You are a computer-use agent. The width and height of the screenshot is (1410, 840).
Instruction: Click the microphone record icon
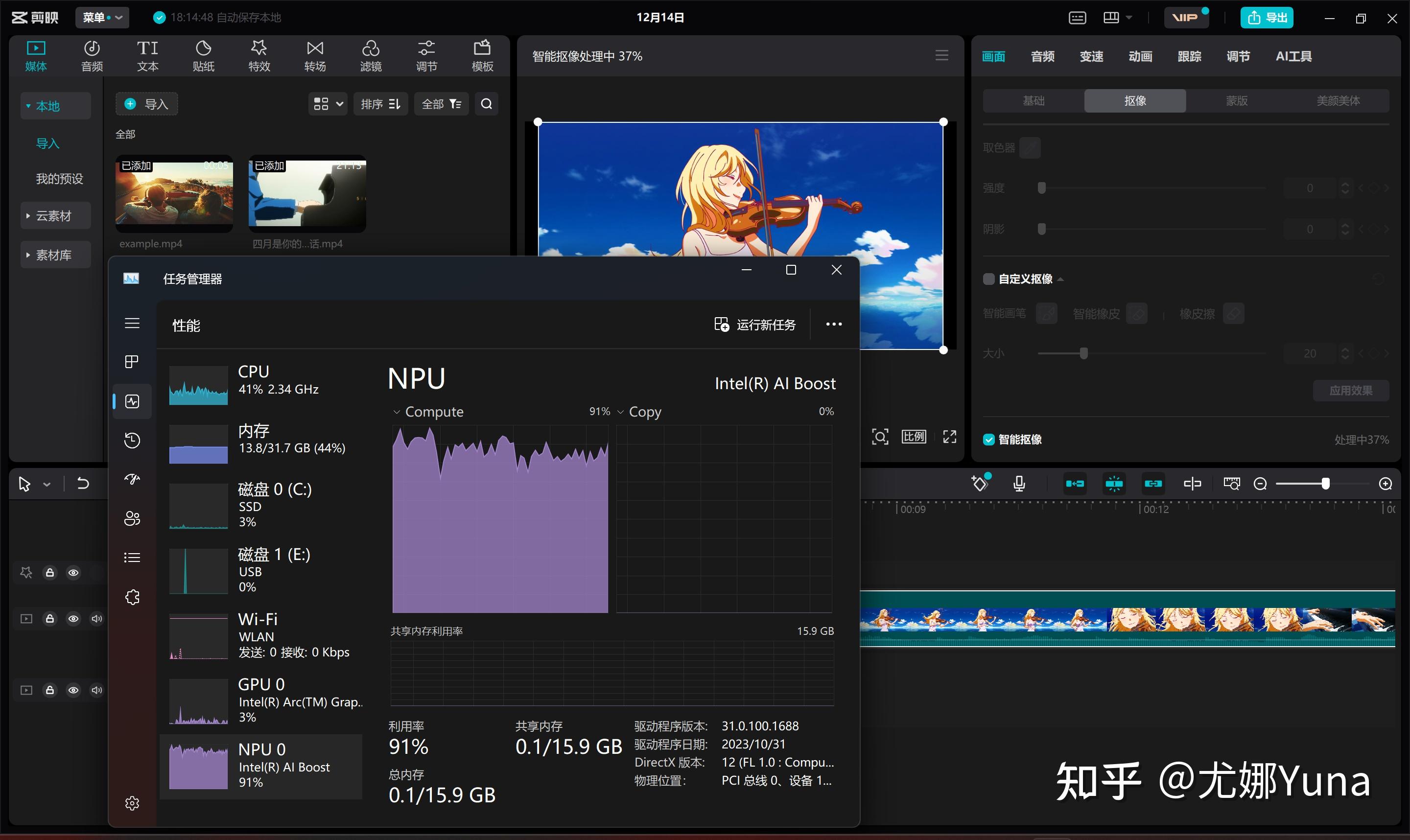click(x=1019, y=484)
